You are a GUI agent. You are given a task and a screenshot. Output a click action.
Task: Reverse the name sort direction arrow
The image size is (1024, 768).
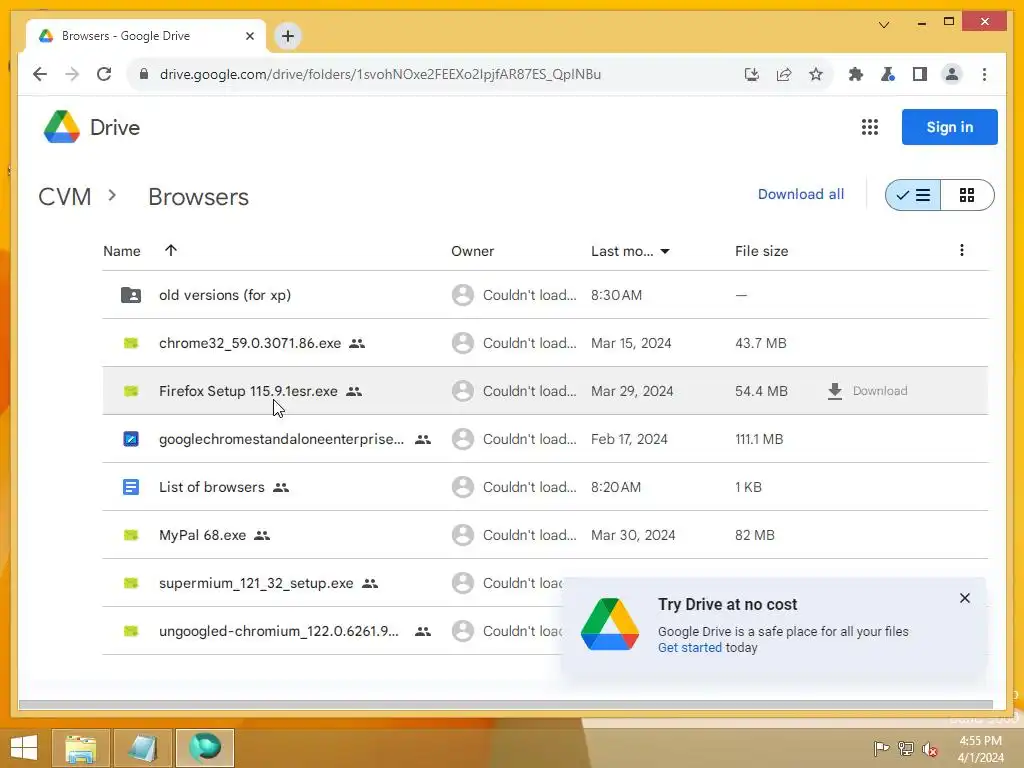pyautogui.click(x=170, y=250)
